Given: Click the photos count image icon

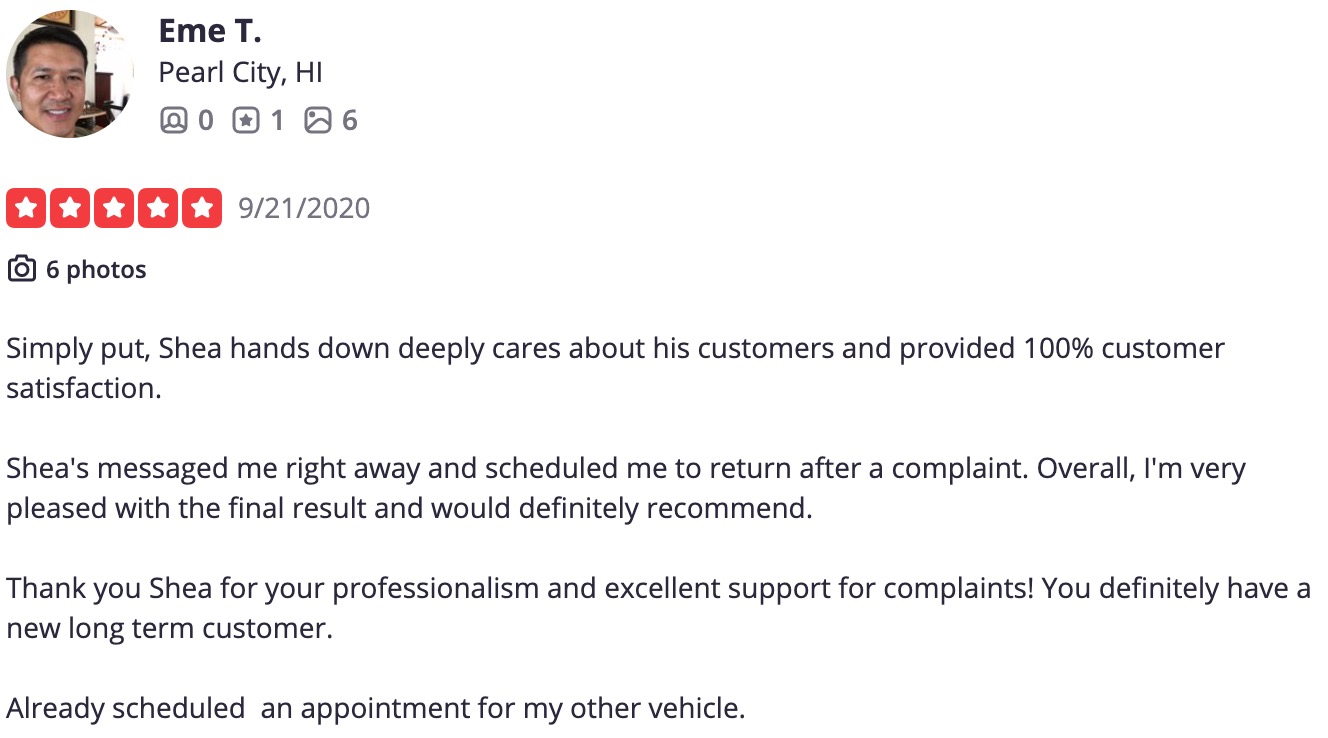Looking at the screenshot, I should [317, 121].
